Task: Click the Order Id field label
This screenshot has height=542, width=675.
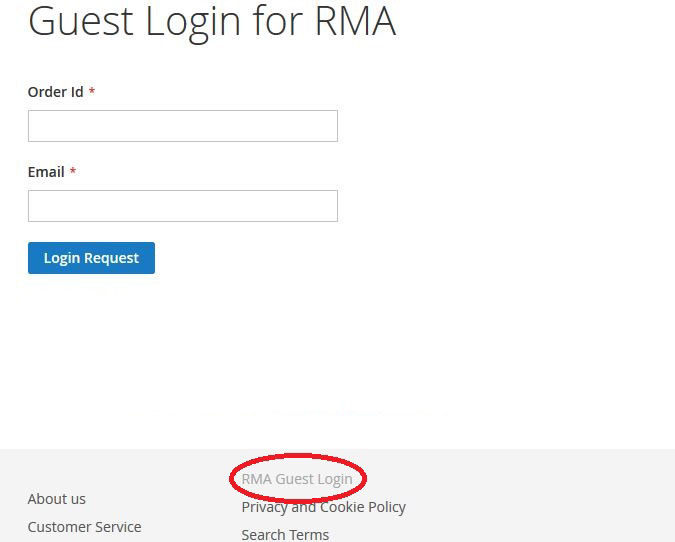Action: 56,92
